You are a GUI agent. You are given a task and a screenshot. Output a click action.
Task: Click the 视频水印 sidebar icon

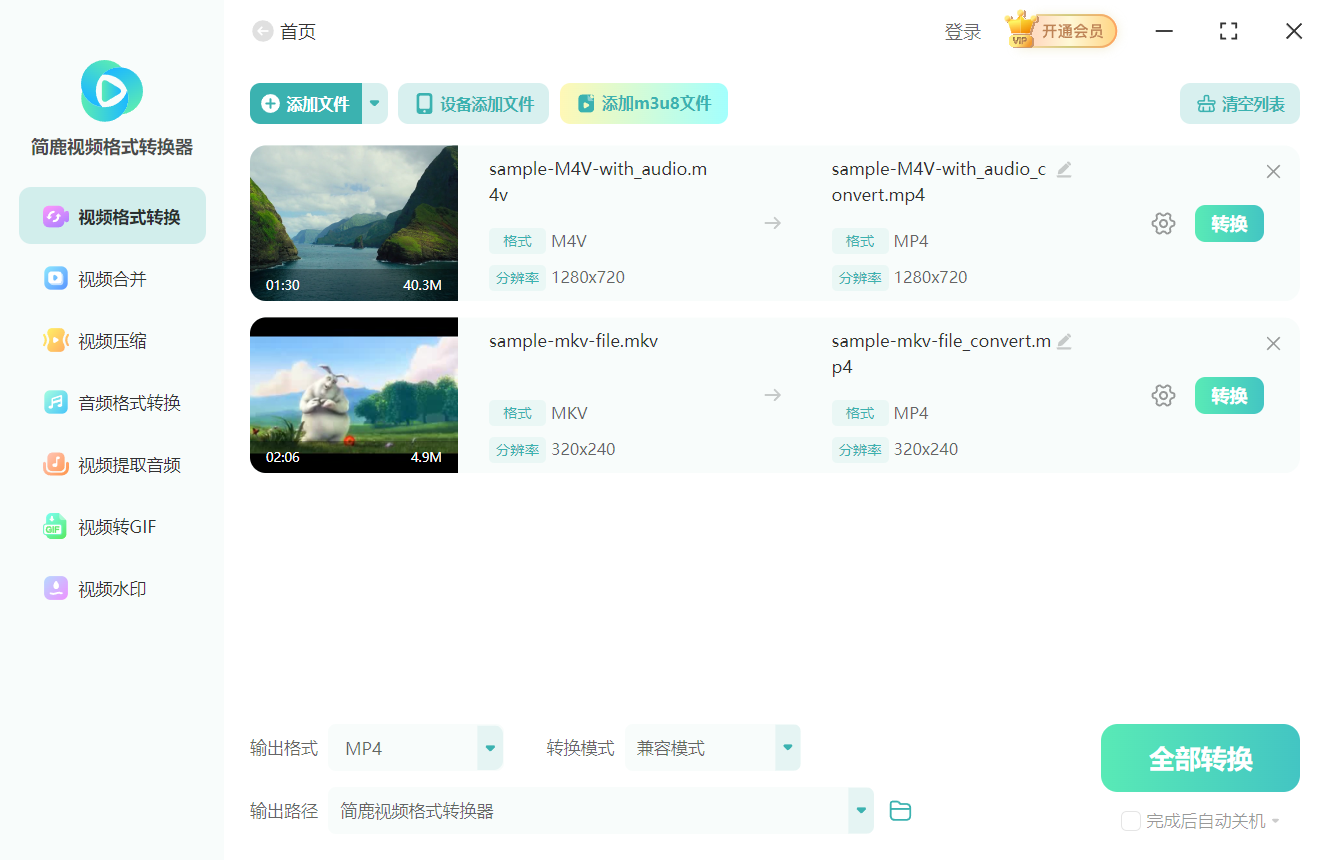[56, 588]
